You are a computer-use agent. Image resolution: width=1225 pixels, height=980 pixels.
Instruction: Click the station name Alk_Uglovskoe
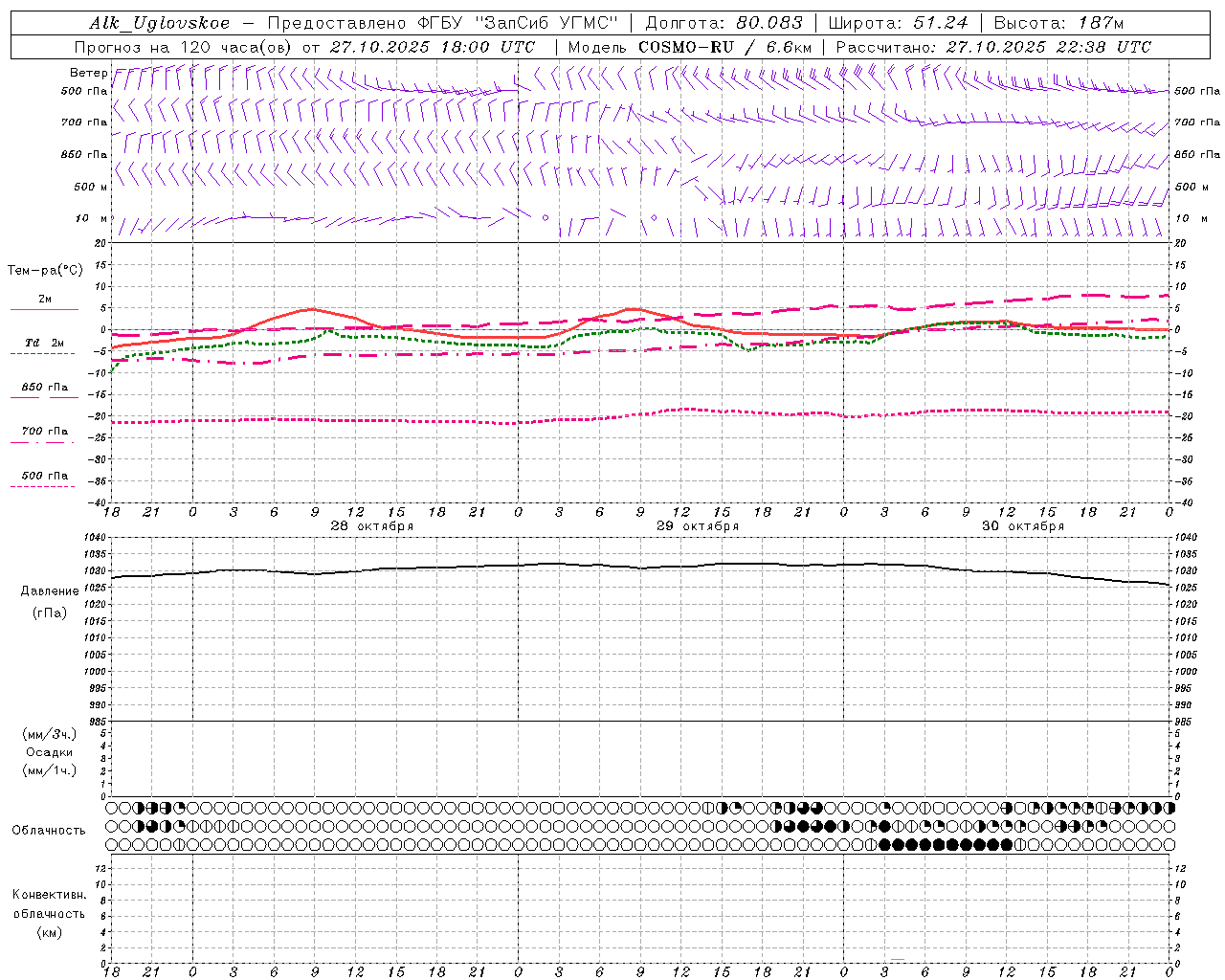[159, 23]
